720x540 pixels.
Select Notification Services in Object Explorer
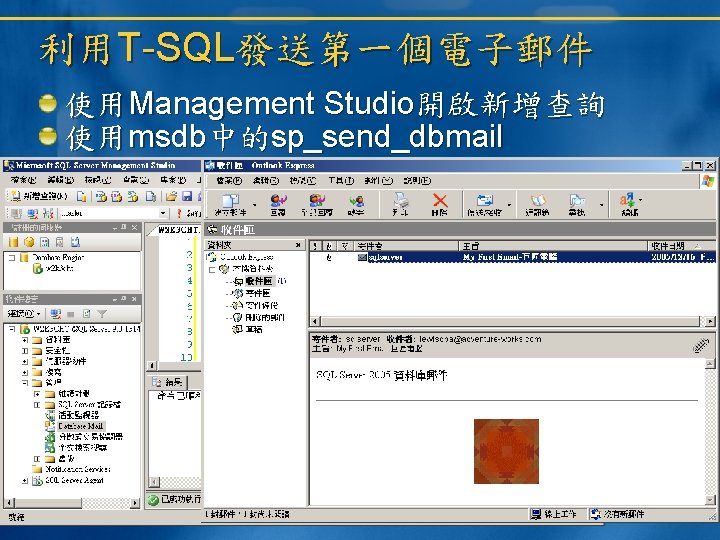pyautogui.click(x=77, y=469)
